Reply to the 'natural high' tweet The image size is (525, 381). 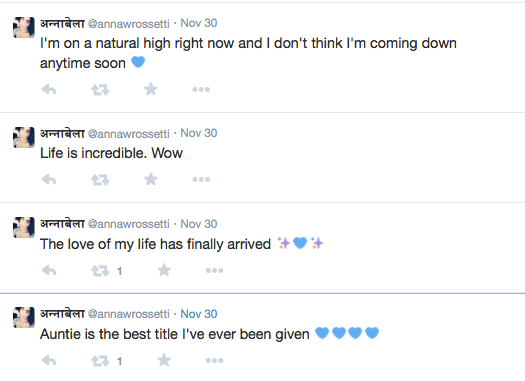coord(49,89)
